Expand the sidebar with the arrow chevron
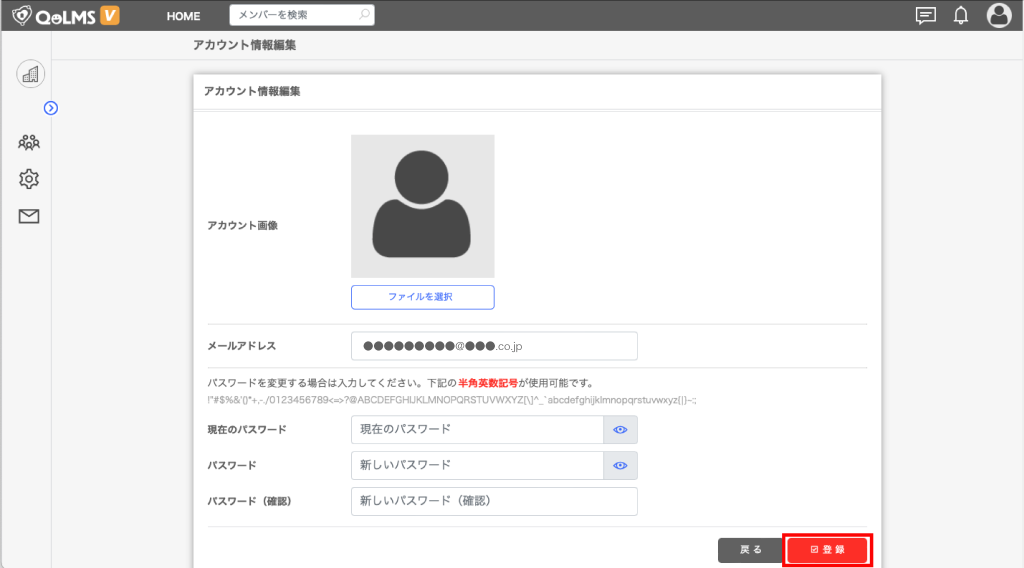 (x=51, y=108)
